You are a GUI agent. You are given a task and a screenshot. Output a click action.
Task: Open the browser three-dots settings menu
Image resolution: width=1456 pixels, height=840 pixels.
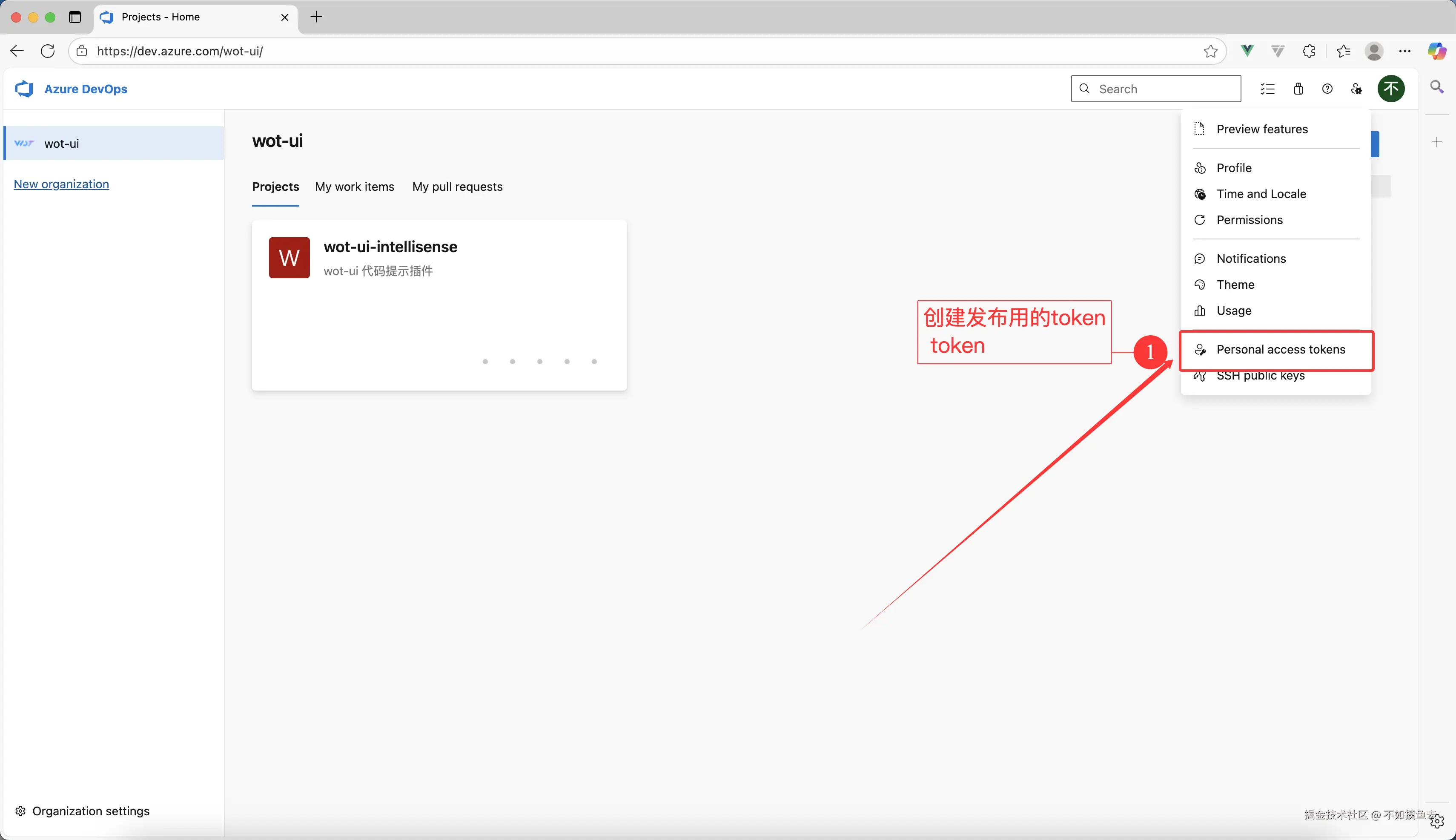(1404, 52)
